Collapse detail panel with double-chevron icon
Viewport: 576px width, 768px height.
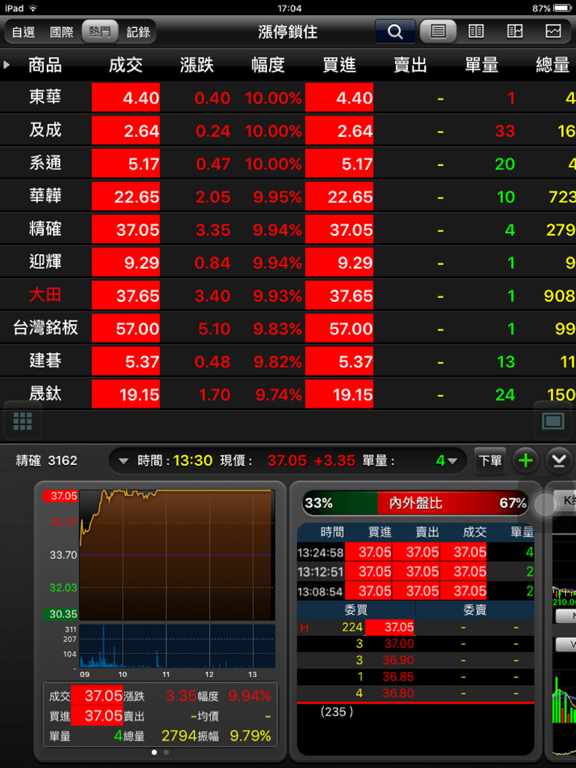click(x=559, y=461)
